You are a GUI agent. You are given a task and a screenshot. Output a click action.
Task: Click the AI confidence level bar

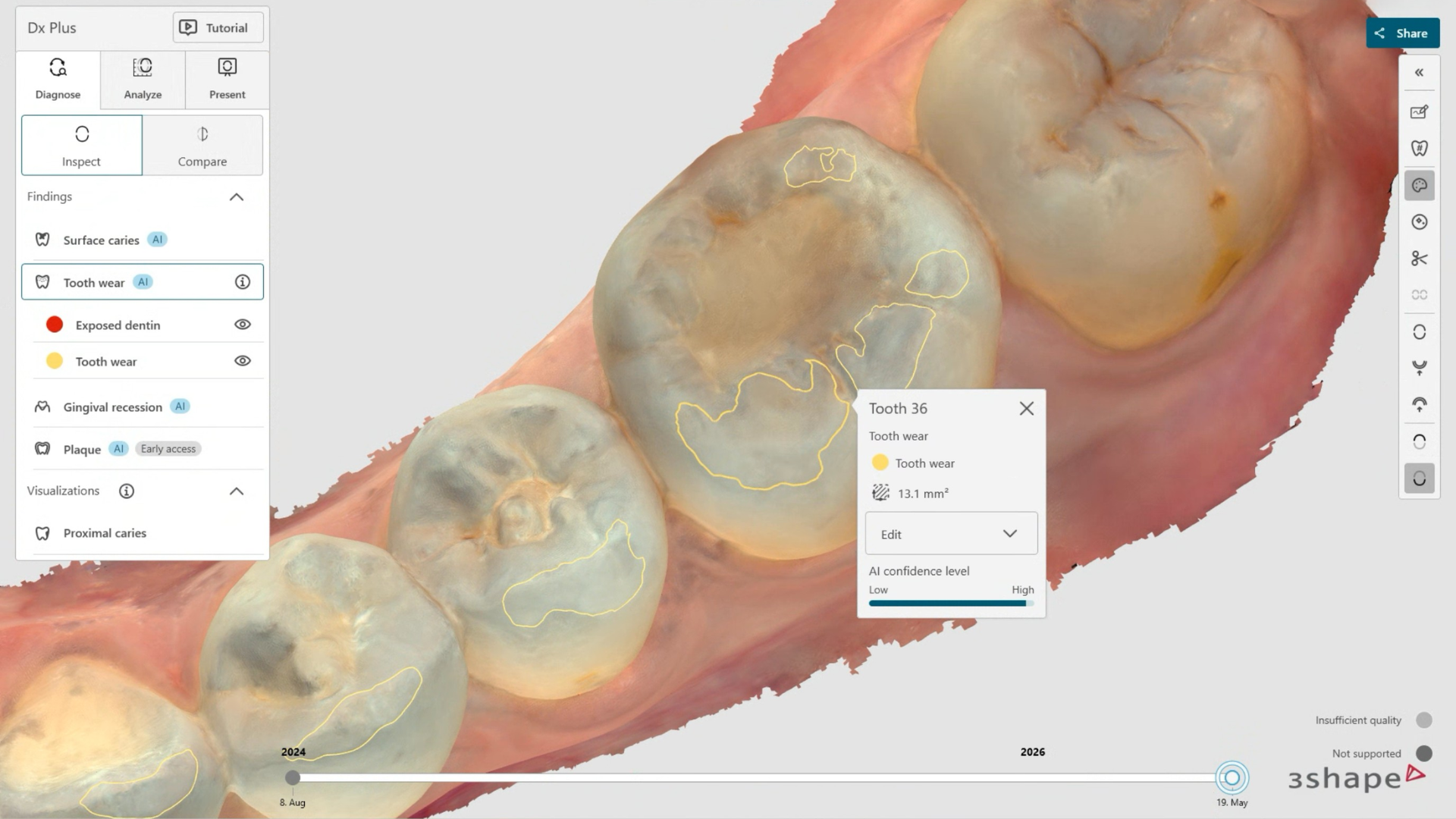(x=952, y=604)
